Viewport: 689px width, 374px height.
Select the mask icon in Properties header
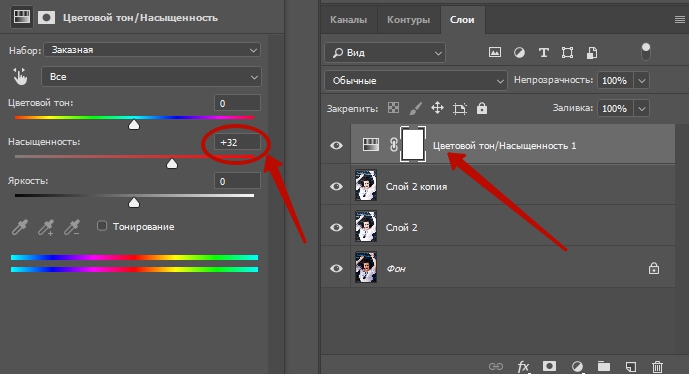pos(46,18)
